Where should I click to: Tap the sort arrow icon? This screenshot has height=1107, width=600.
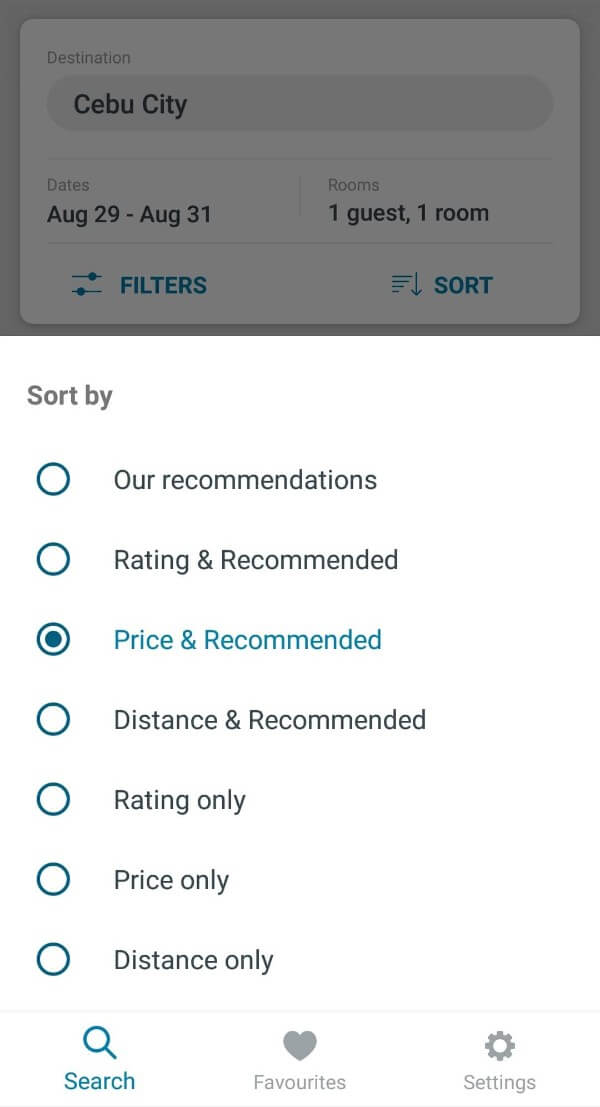coord(406,285)
